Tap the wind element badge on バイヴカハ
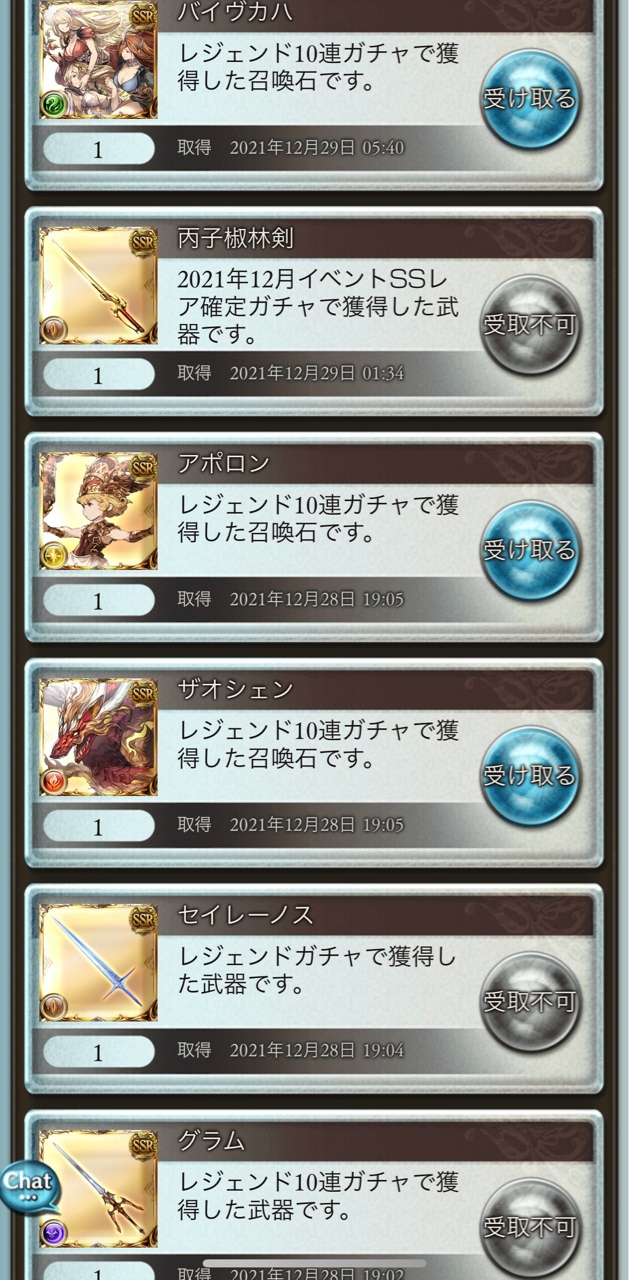This screenshot has height=1280, width=629. point(54,105)
